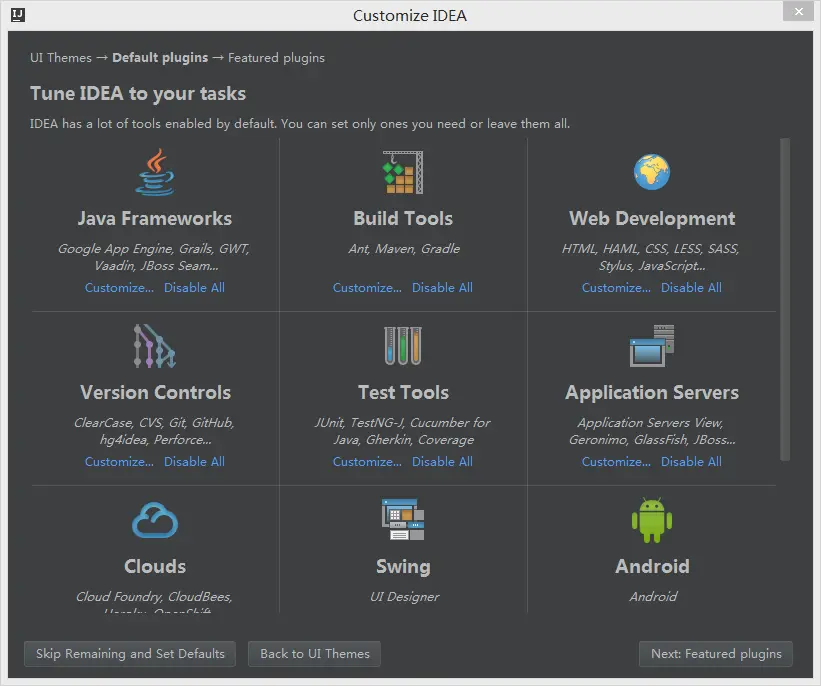Image resolution: width=821 pixels, height=686 pixels.
Task: Click the Version Controls heading
Action: [x=155, y=392]
